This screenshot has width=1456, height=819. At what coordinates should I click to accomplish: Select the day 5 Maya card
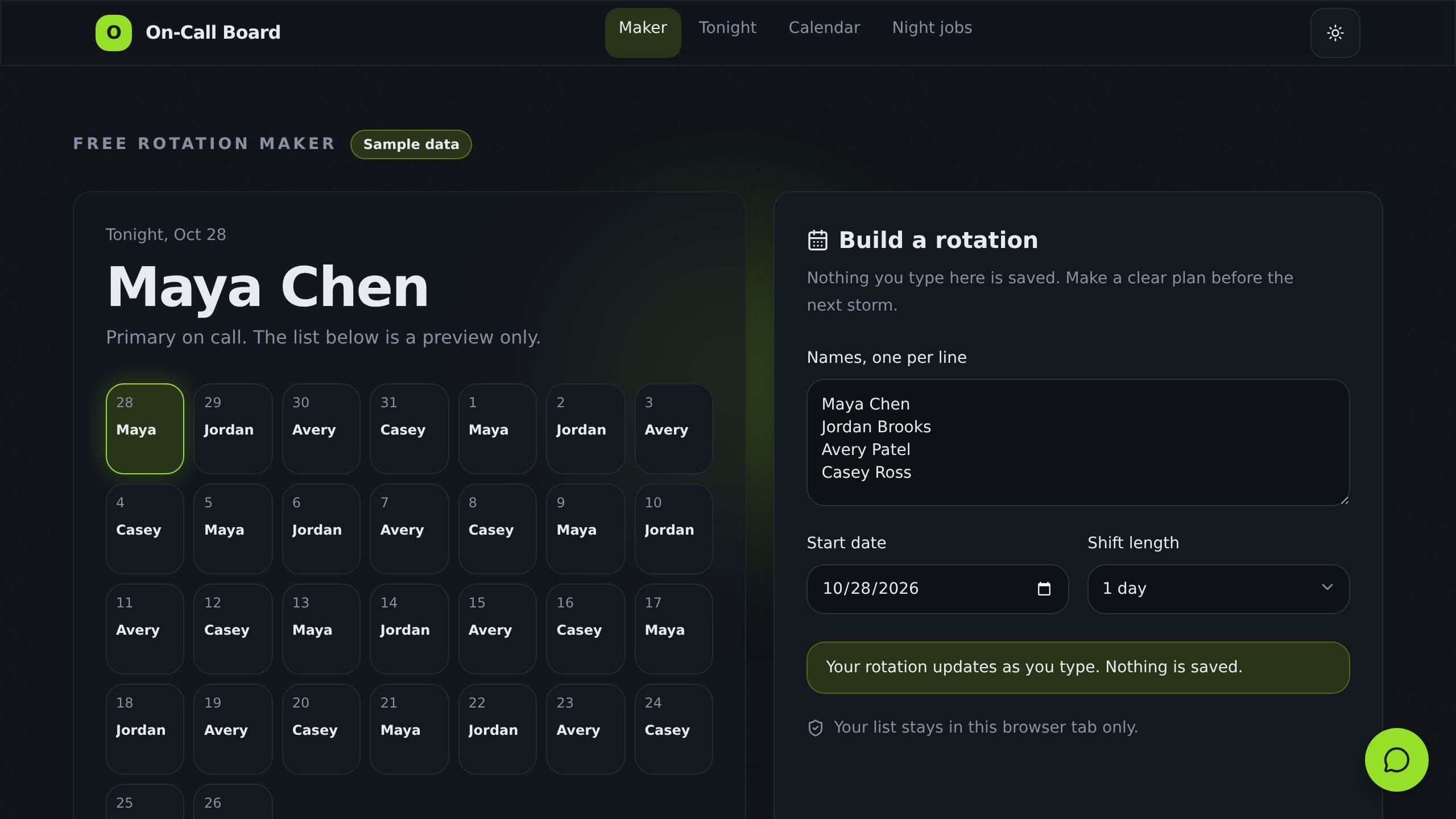(233, 529)
